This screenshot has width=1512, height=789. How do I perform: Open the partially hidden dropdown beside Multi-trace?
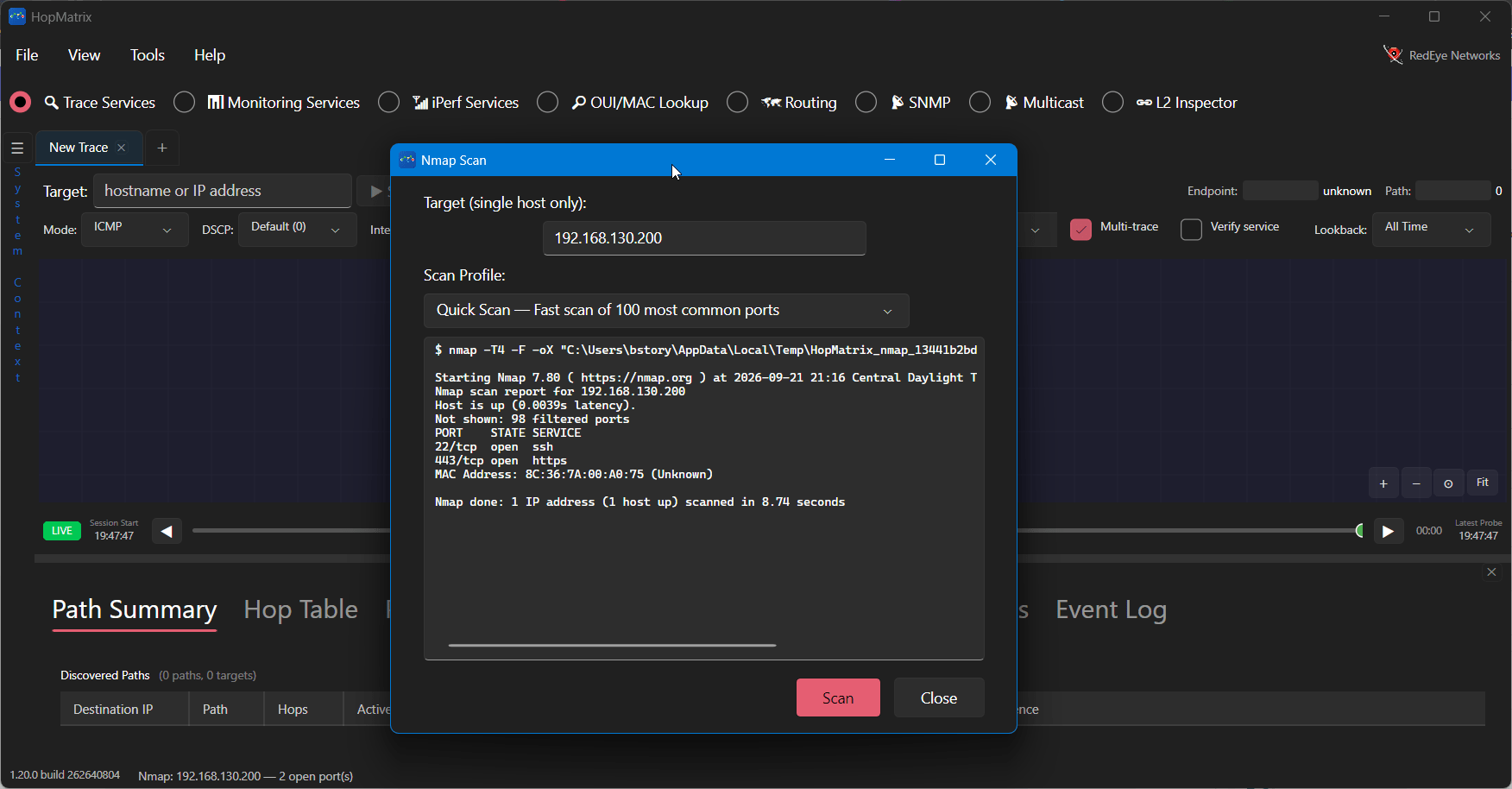(1036, 230)
